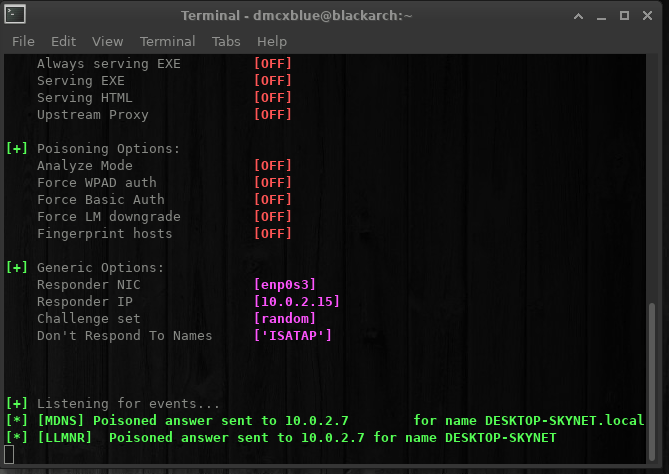Open the Tabs menu
The width and height of the screenshot is (669, 474).
click(x=226, y=41)
